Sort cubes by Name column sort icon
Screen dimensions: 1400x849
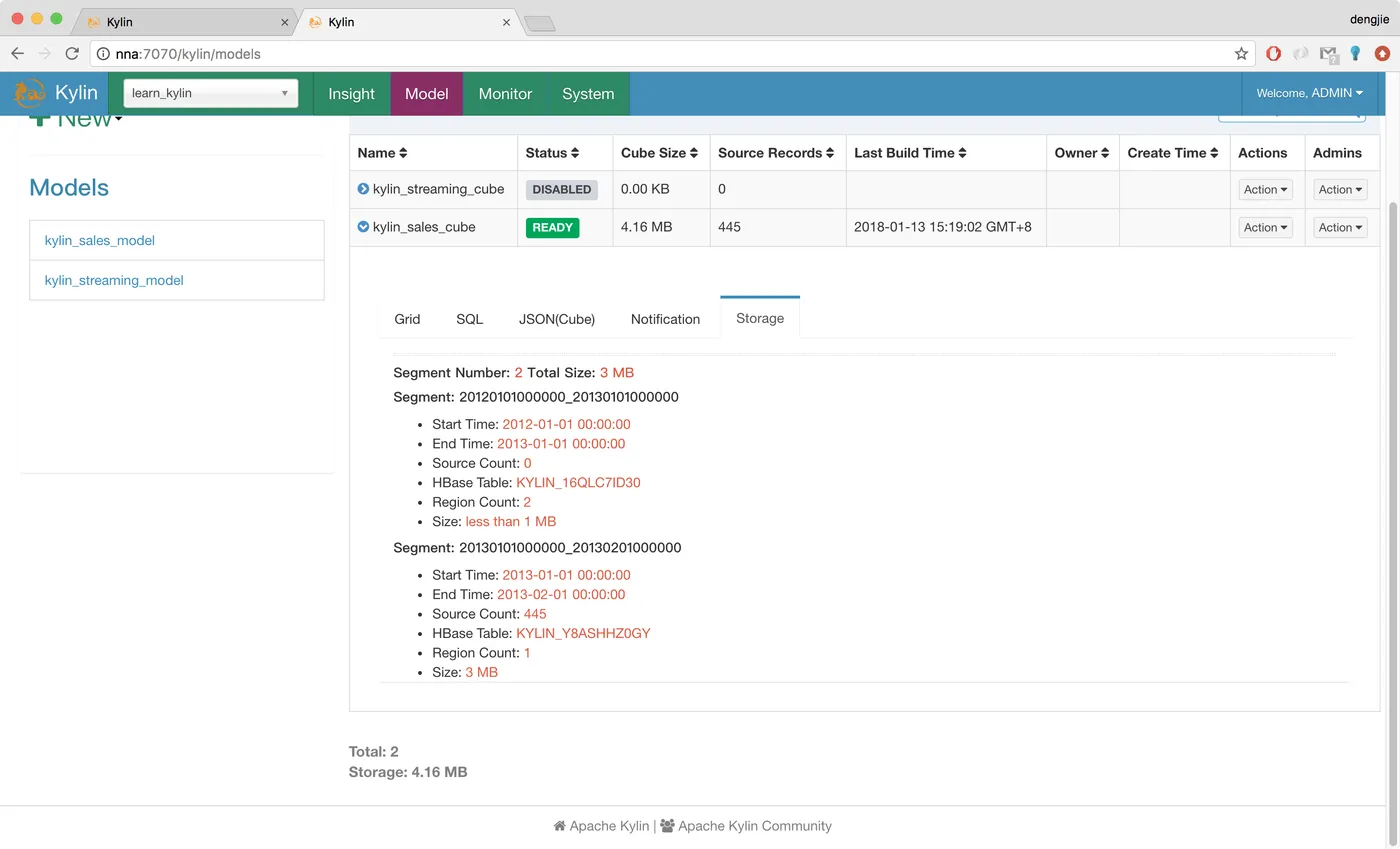click(x=403, y=153)
